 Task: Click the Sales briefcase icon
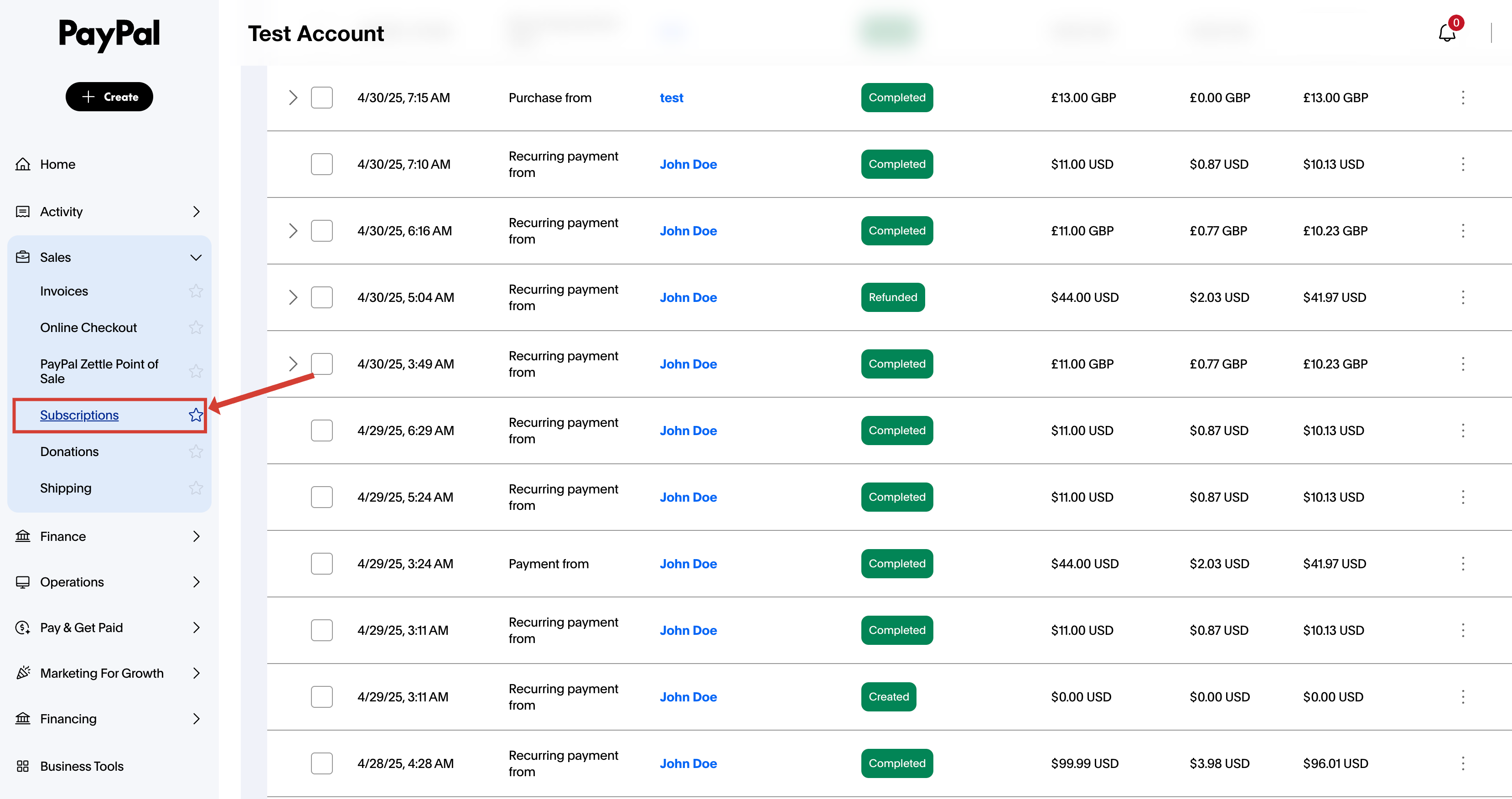(22, 257)
